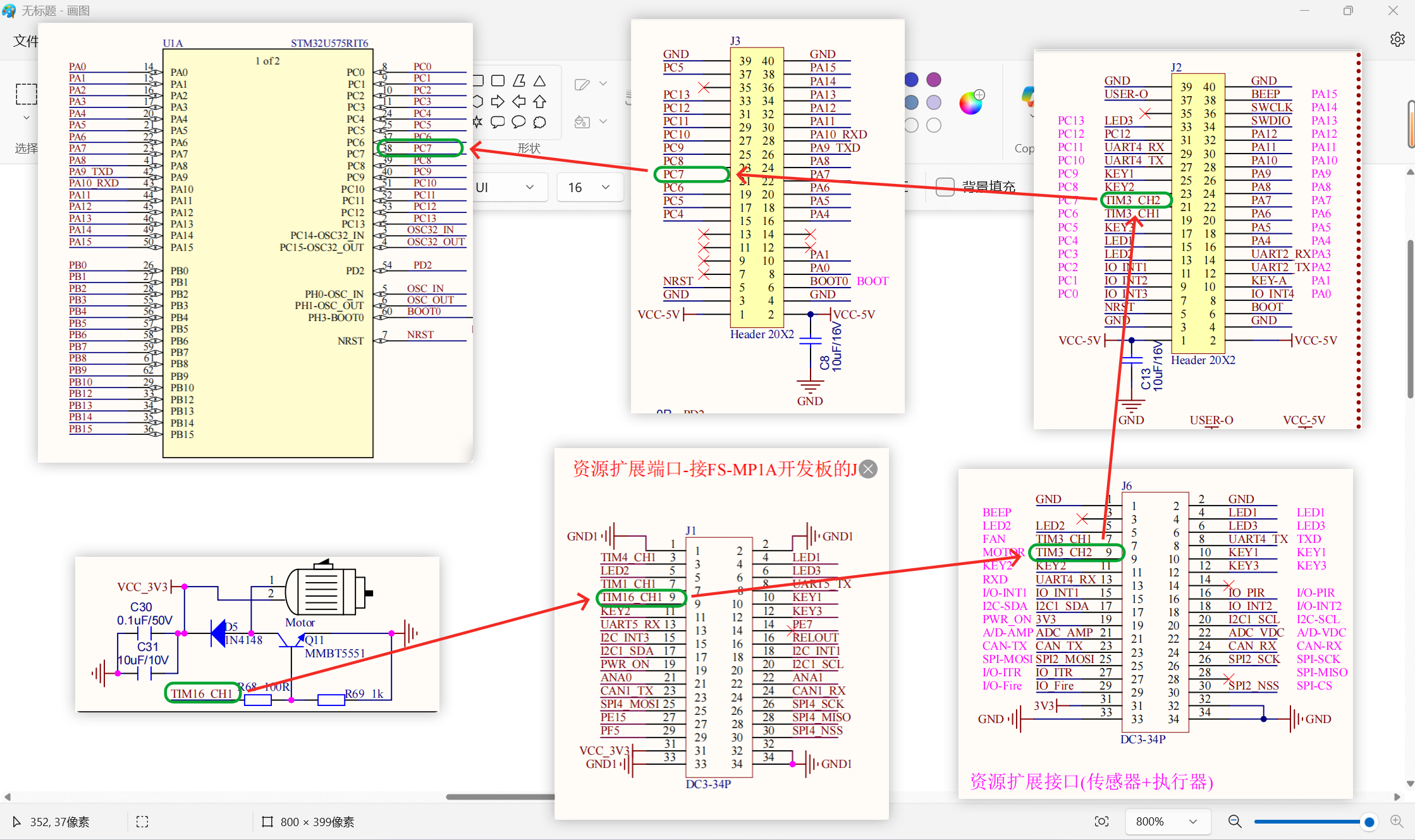Click the vertical scrollbar up arrow
This screenshot has height=840, width=1415.
click(x=1410, y=172)
